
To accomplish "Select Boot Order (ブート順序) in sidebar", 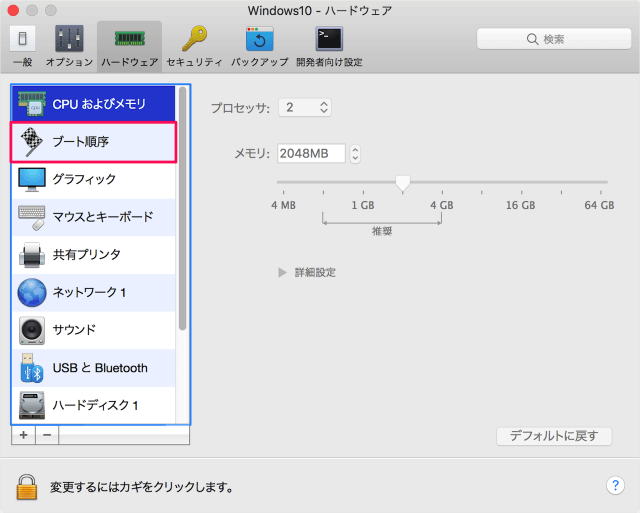I will point(93,142).
